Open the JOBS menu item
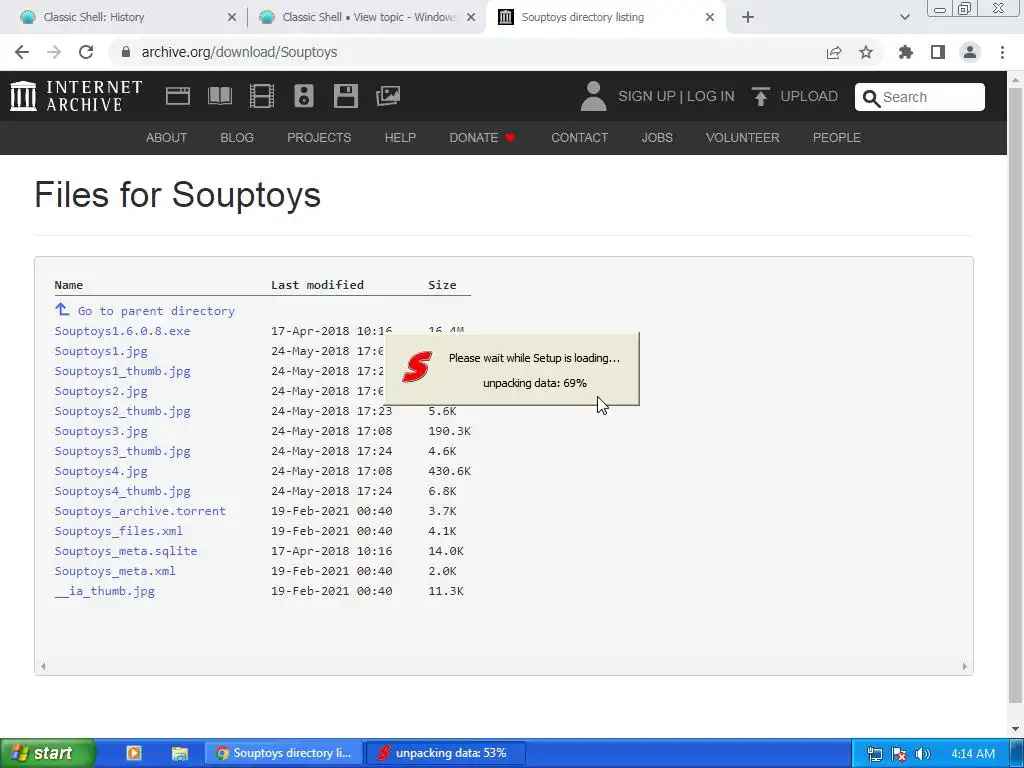 click(657, 138)
